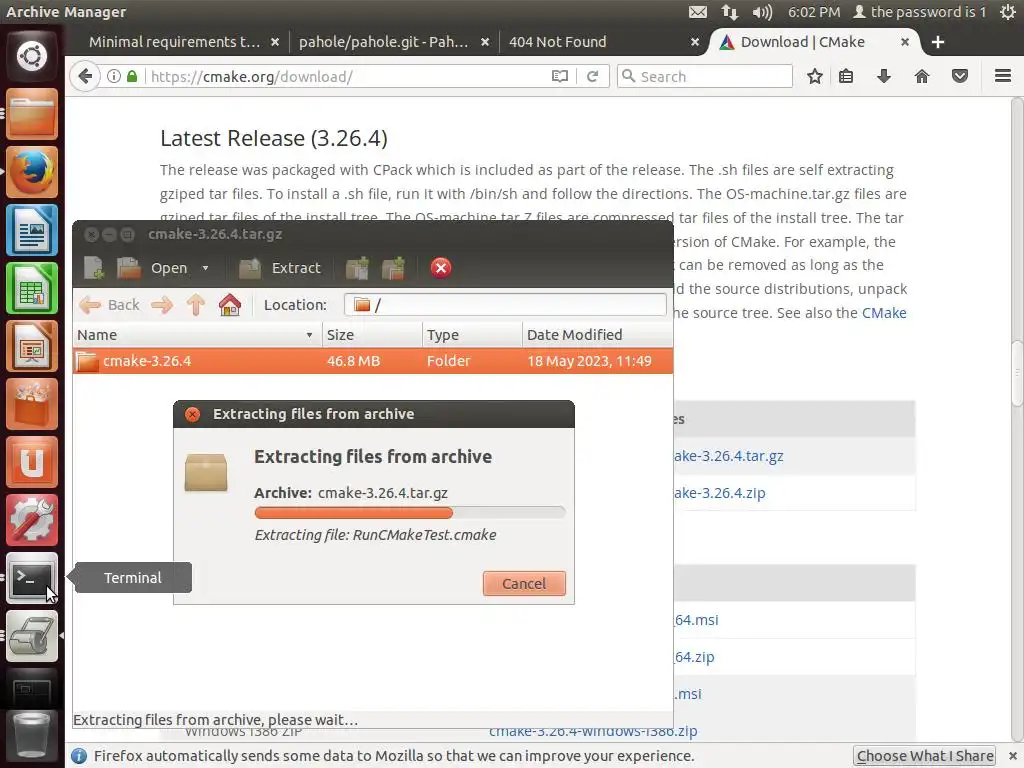
Task: Open Ubuntu Software Center from the dock
Action: click(x=31, y=404)
